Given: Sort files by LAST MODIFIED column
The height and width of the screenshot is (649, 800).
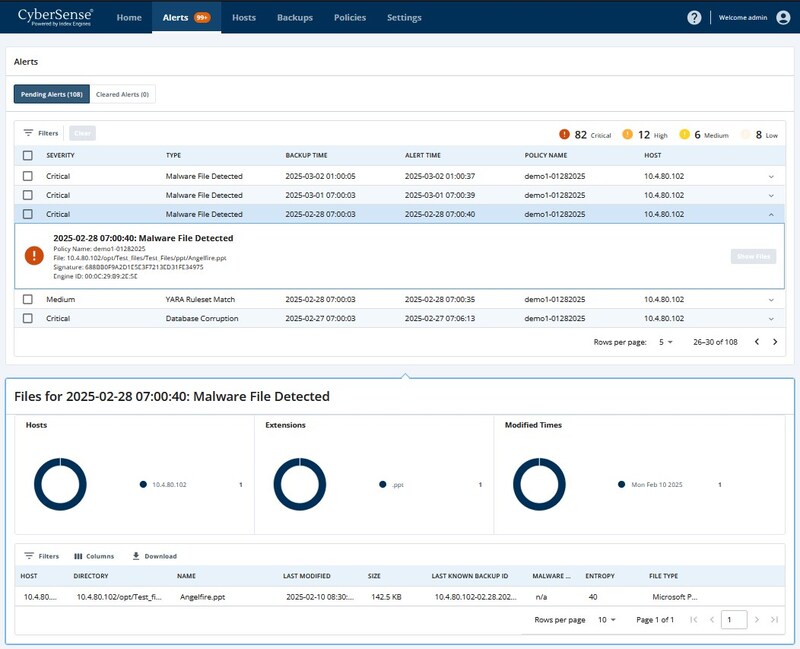Looking at the screenshot, I should tap(307, 576).
